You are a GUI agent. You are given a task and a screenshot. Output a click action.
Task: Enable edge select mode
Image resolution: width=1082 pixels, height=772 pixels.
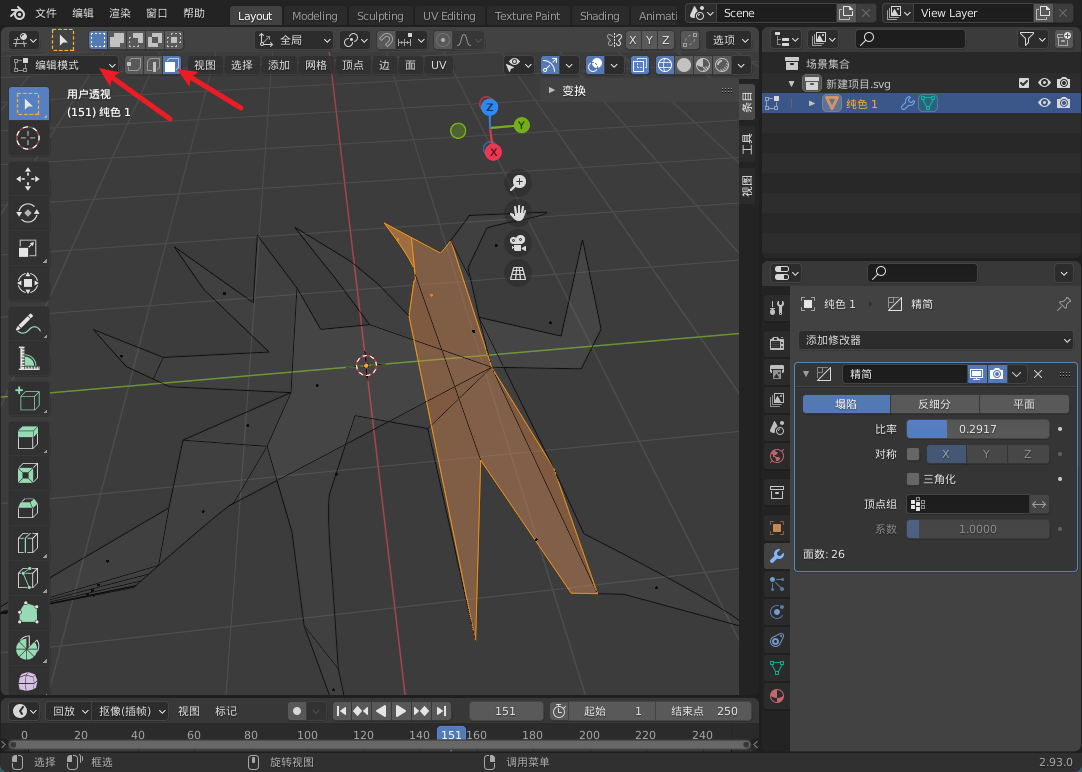153,65
